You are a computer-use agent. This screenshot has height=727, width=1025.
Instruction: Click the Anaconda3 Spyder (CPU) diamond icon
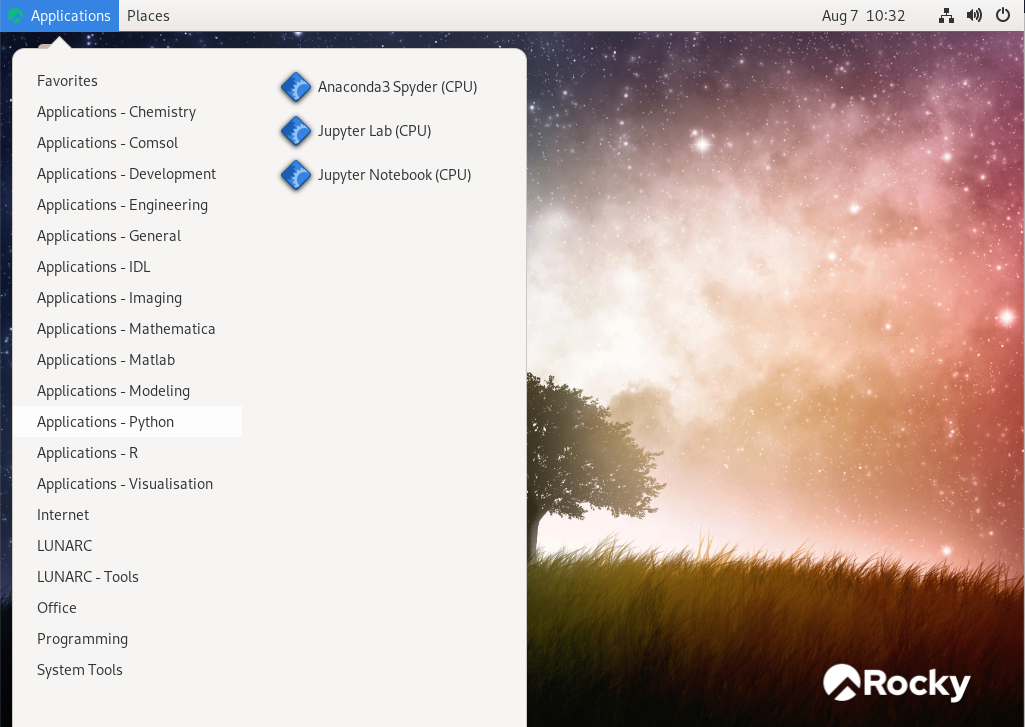coord(296,87)
